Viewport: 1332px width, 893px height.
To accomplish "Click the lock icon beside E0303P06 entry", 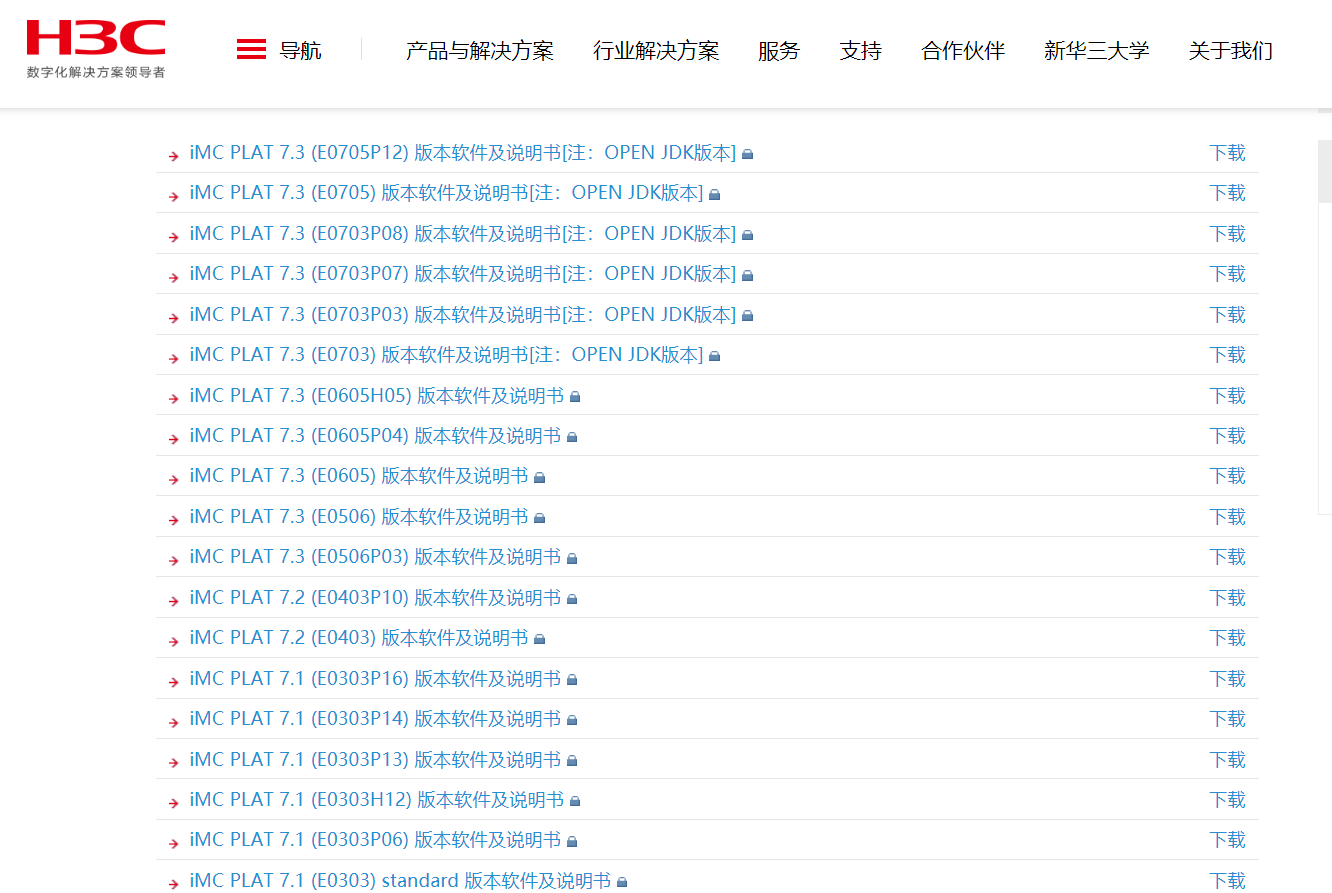I will tap(572, 841).
